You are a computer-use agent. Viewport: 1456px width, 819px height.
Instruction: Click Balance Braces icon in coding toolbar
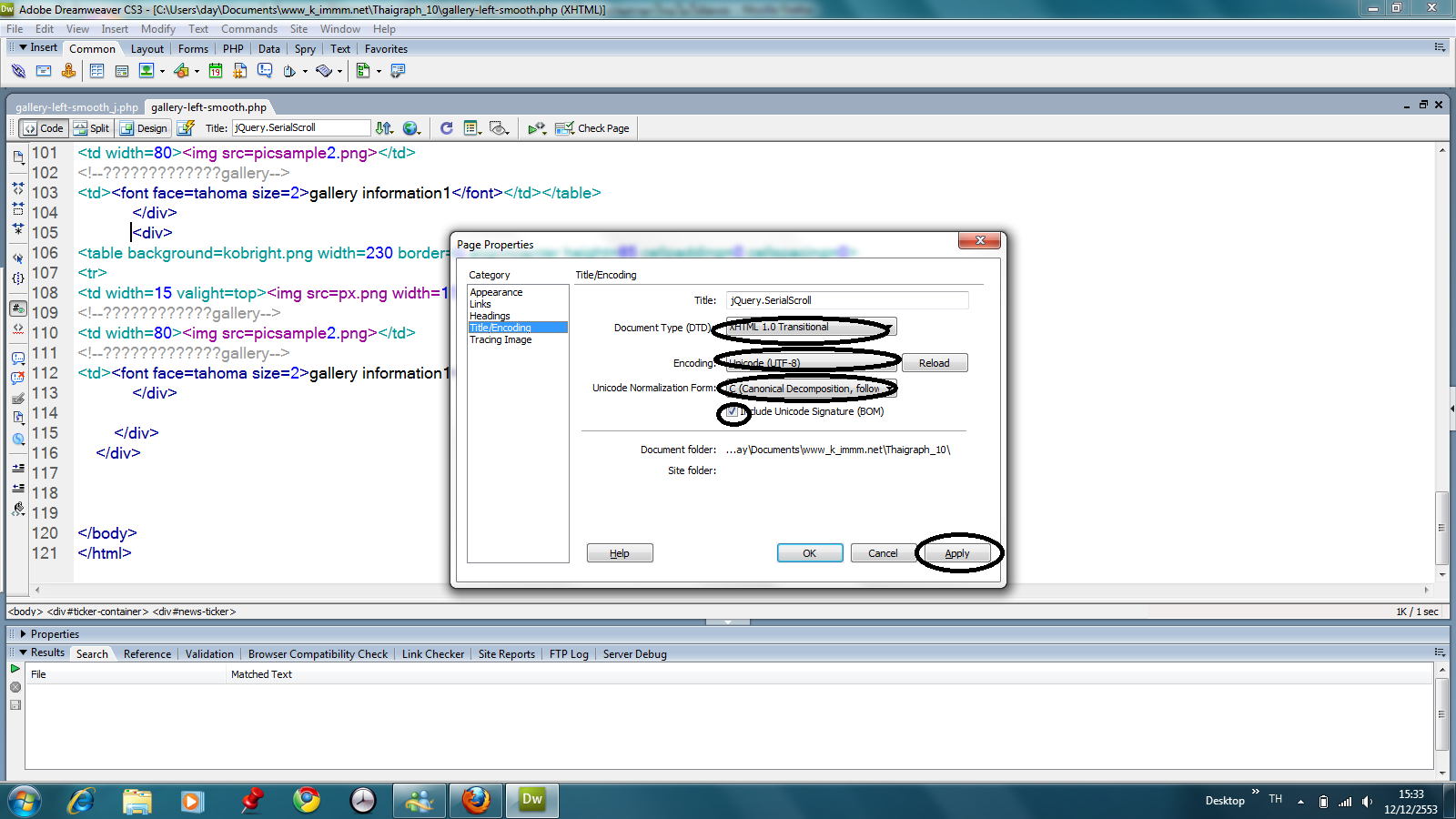tap(18, 278)
